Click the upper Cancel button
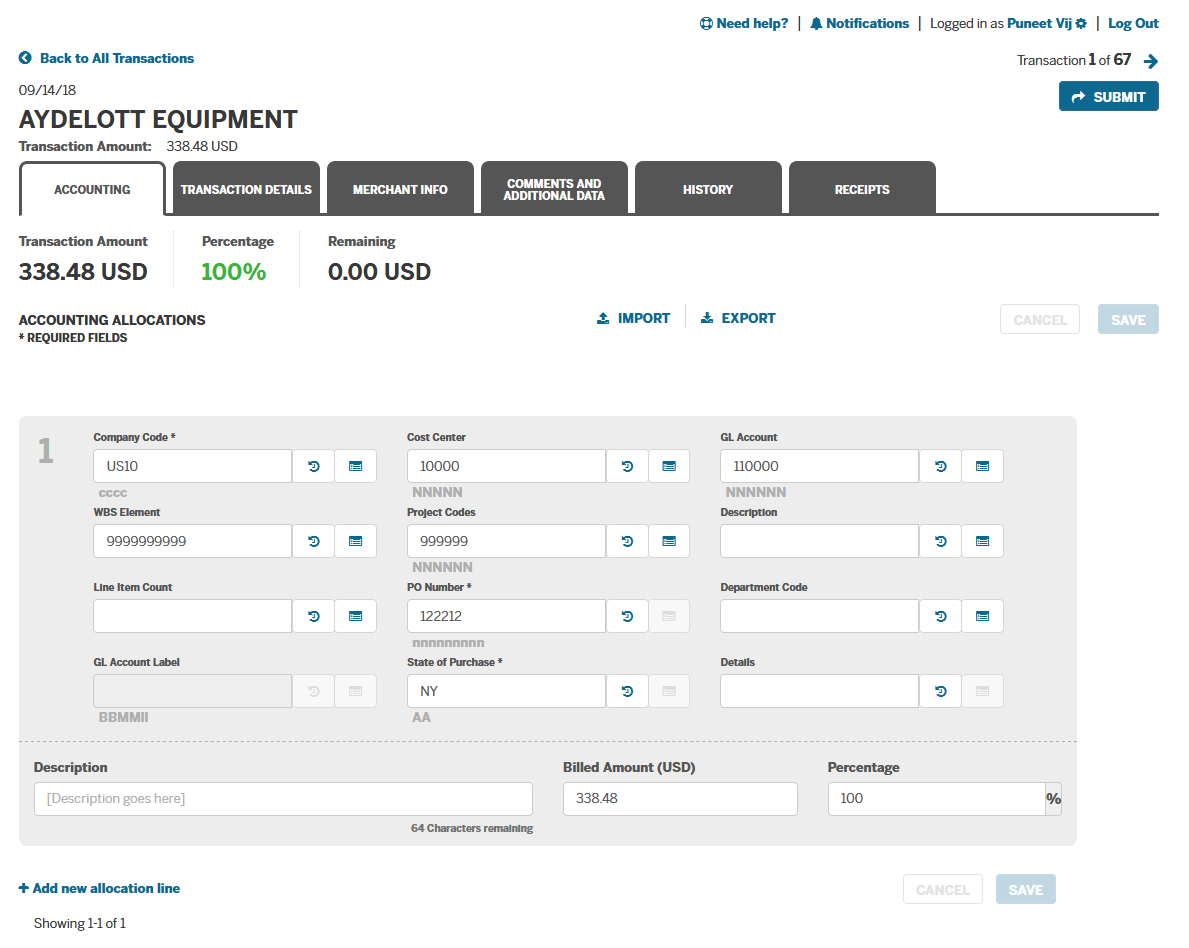 [1040, 320]
